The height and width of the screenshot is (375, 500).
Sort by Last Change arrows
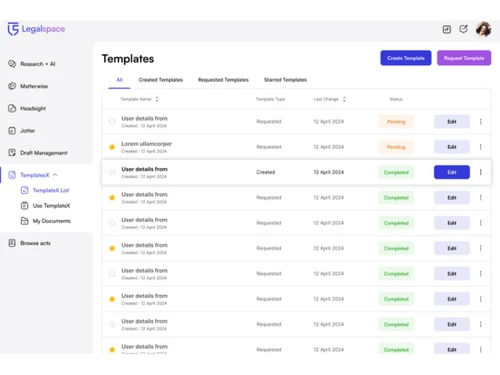pos(344,99)
